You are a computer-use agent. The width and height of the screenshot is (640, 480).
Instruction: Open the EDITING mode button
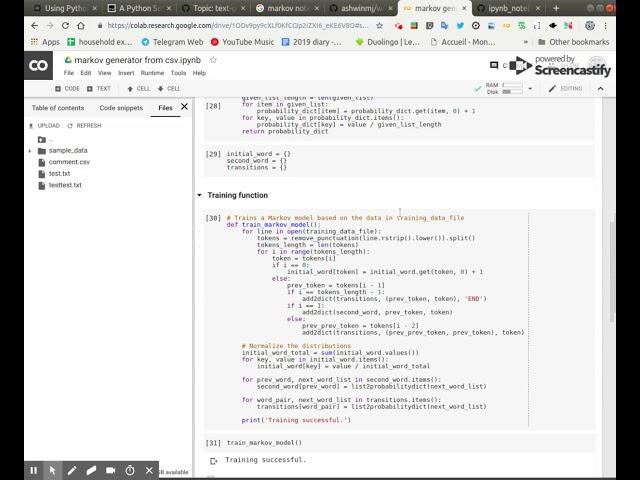click(565, 89)
